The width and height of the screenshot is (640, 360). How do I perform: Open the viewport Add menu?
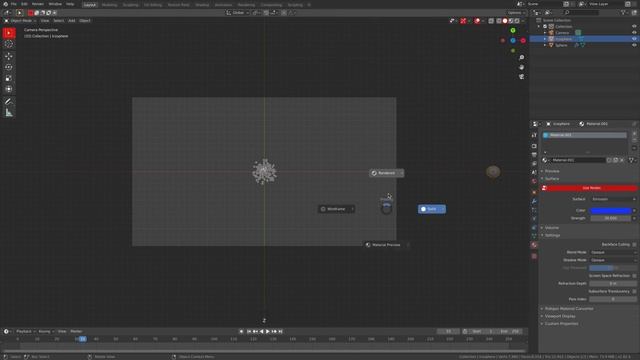(x=71, y=20)
